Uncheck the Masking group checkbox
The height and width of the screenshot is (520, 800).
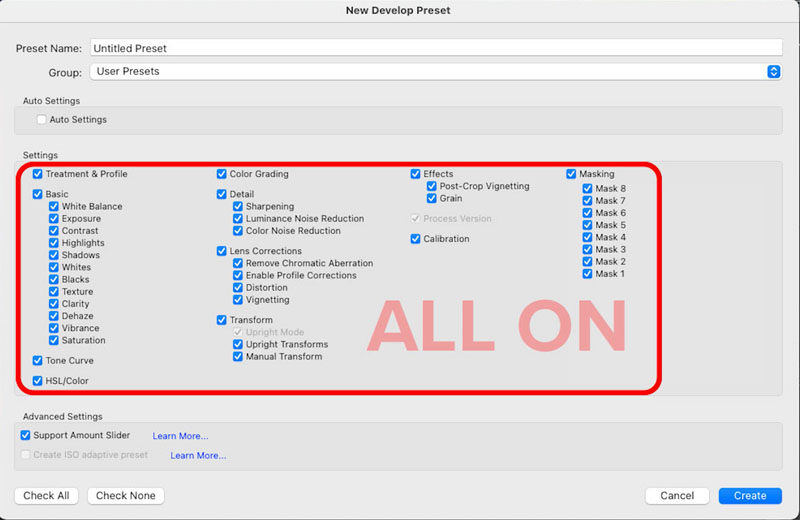tap(571, 174)
